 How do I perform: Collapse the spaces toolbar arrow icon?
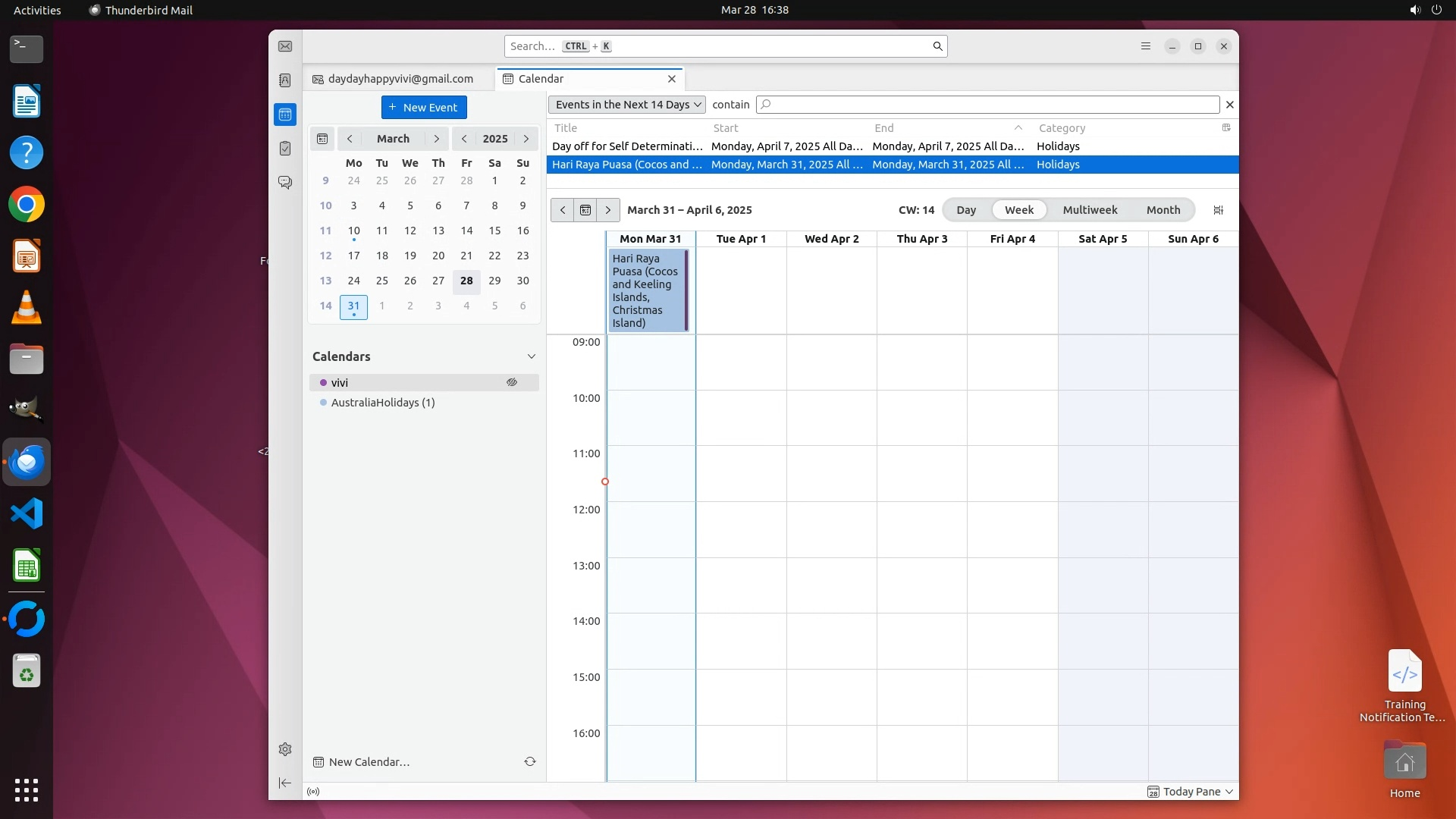[x=285, y=783]
